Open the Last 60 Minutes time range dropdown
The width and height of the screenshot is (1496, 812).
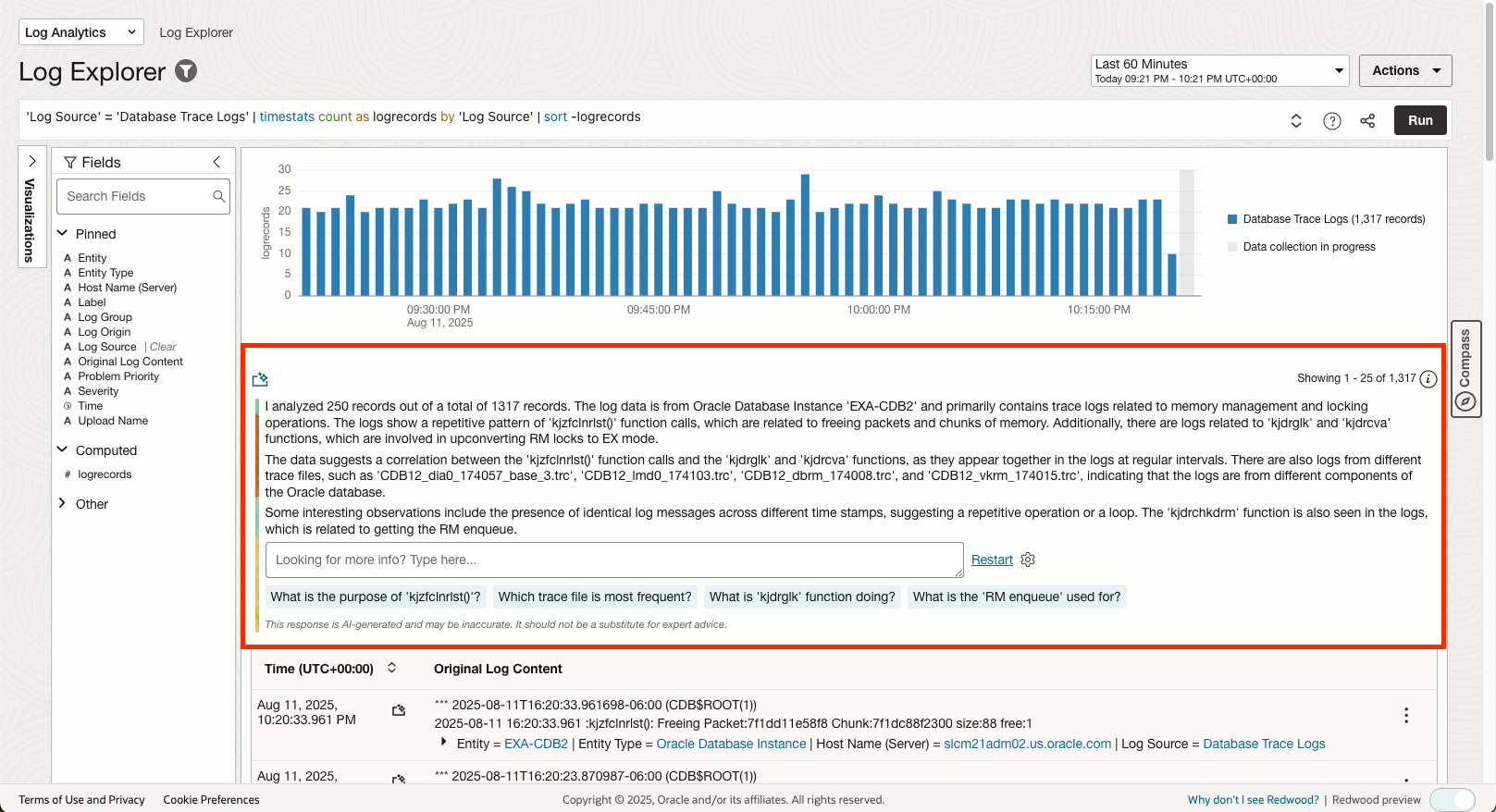[x=1219, y=71]
